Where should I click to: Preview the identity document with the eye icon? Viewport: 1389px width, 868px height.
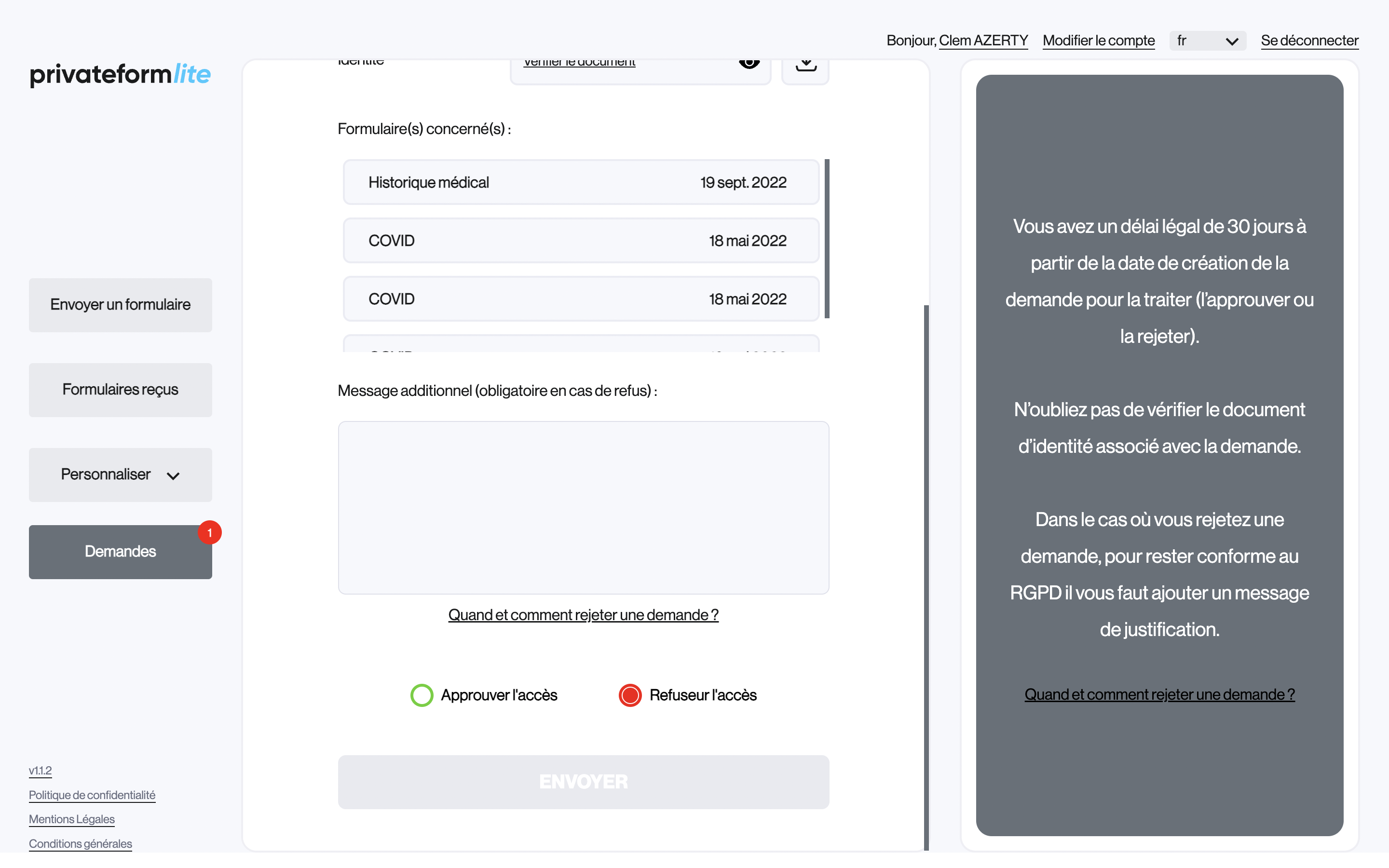[x=749, y=63]
